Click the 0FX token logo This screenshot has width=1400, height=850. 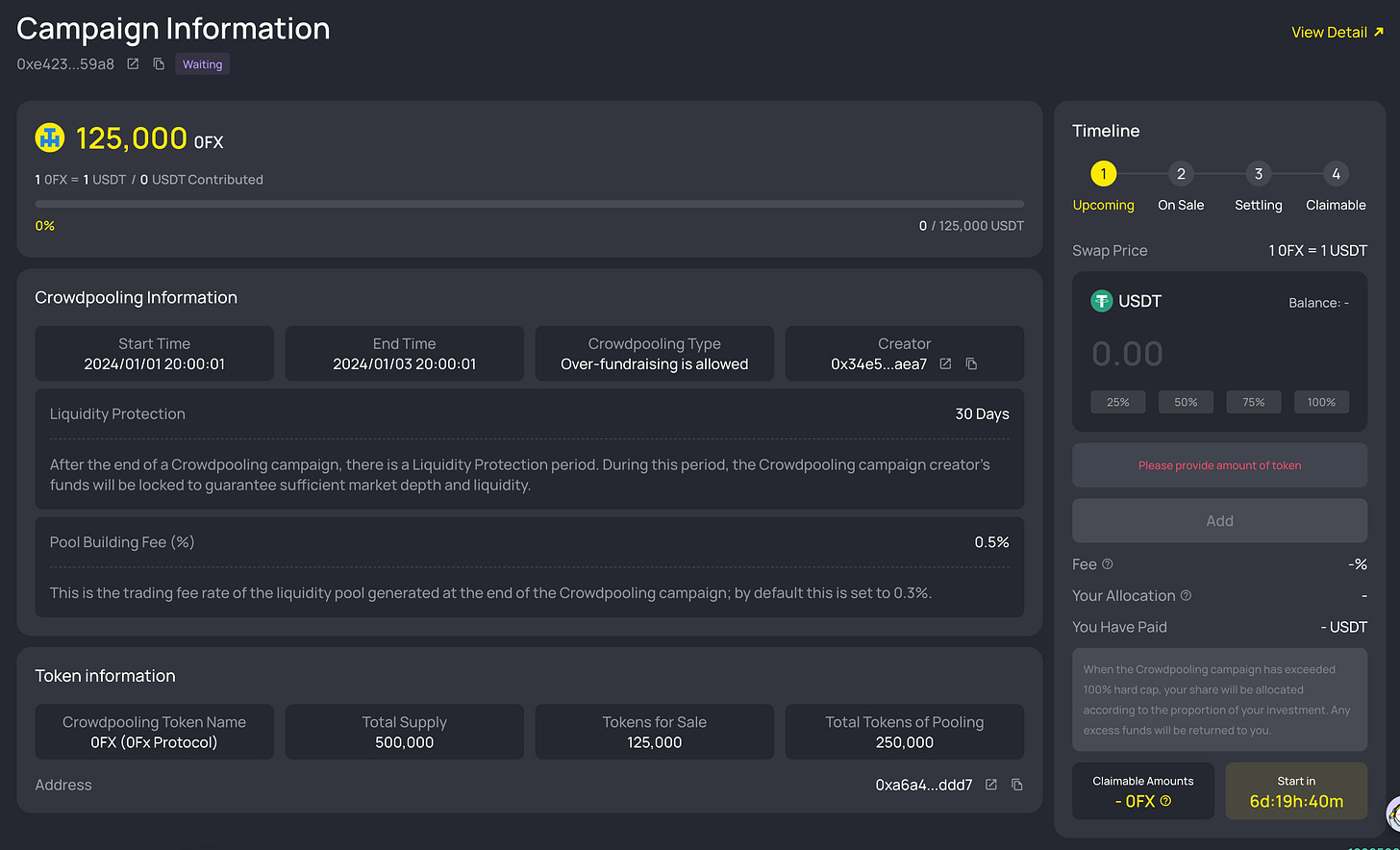[x=50, y=138]
